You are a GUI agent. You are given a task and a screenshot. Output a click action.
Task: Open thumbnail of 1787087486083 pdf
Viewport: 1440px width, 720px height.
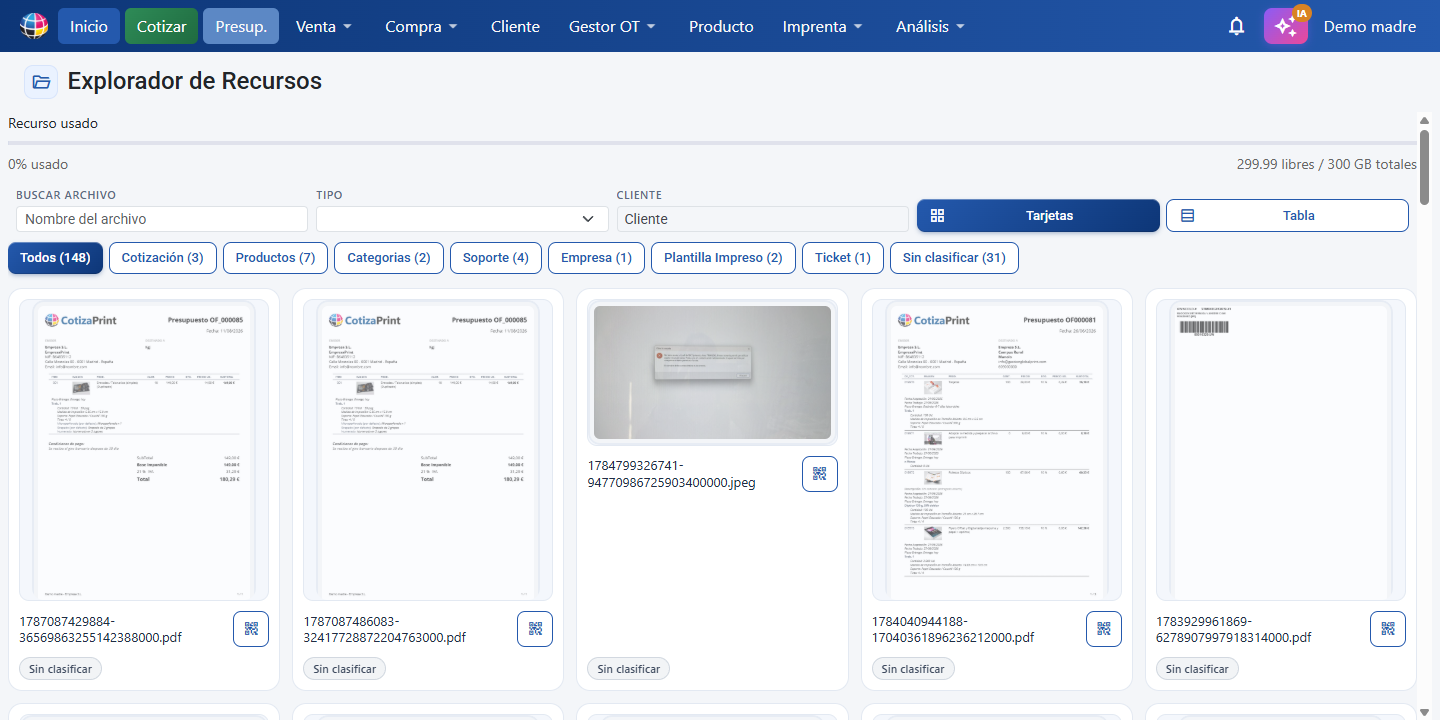click(x=428, y=450)
